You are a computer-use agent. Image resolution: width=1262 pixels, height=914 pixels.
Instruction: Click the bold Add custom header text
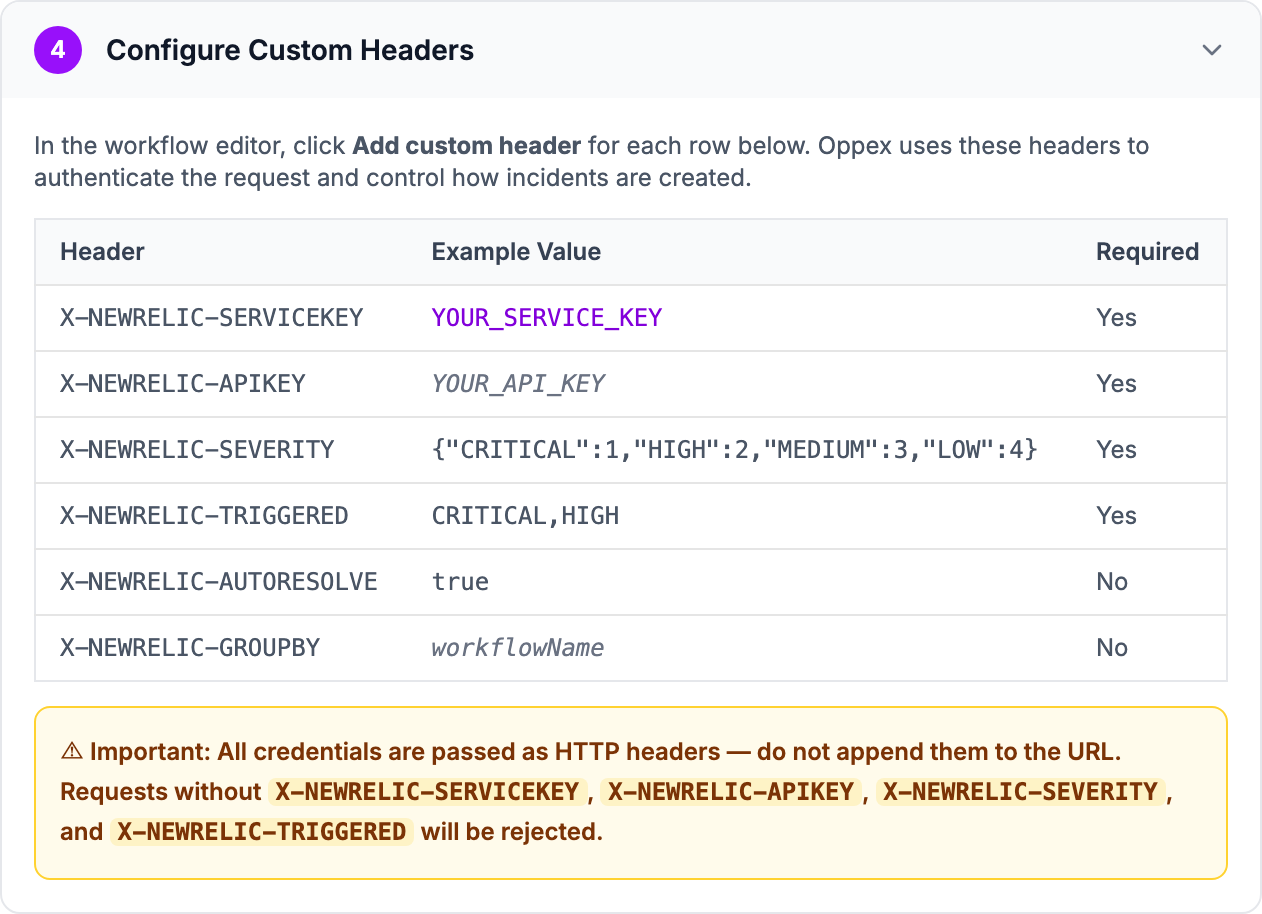click(467, 146)
